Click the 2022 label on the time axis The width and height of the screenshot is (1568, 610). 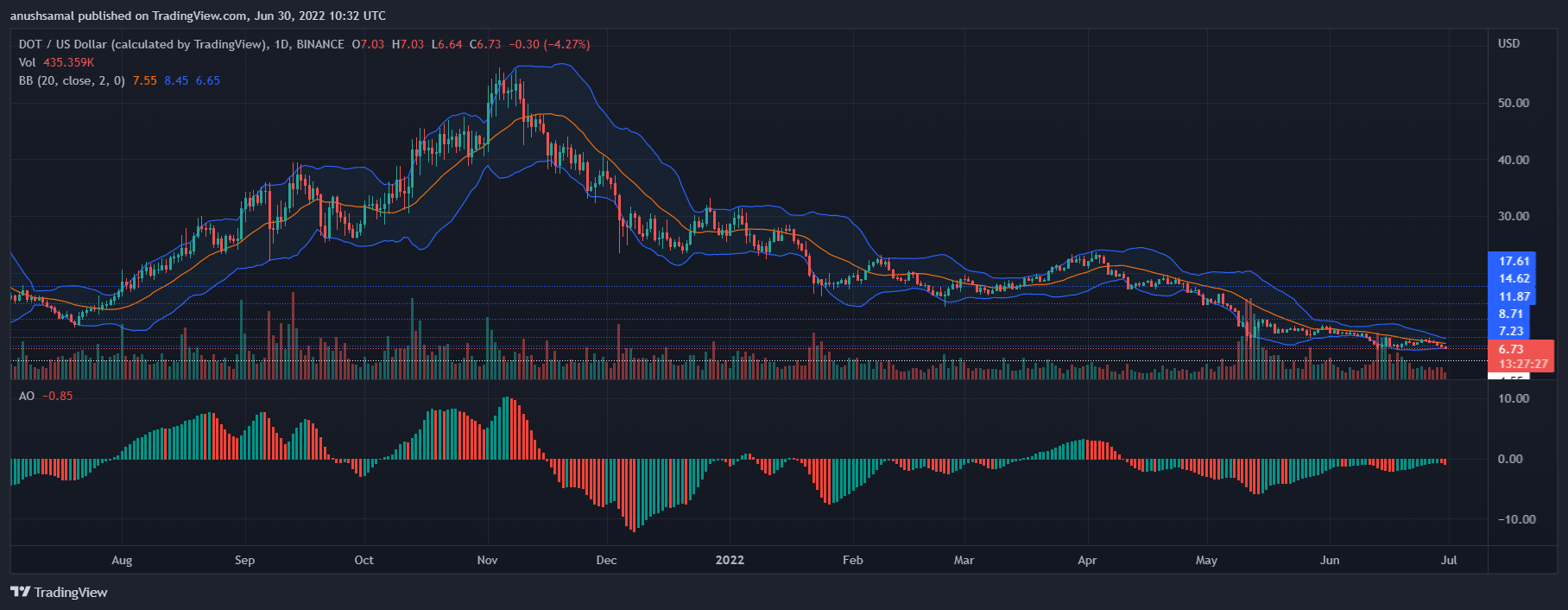730,560
